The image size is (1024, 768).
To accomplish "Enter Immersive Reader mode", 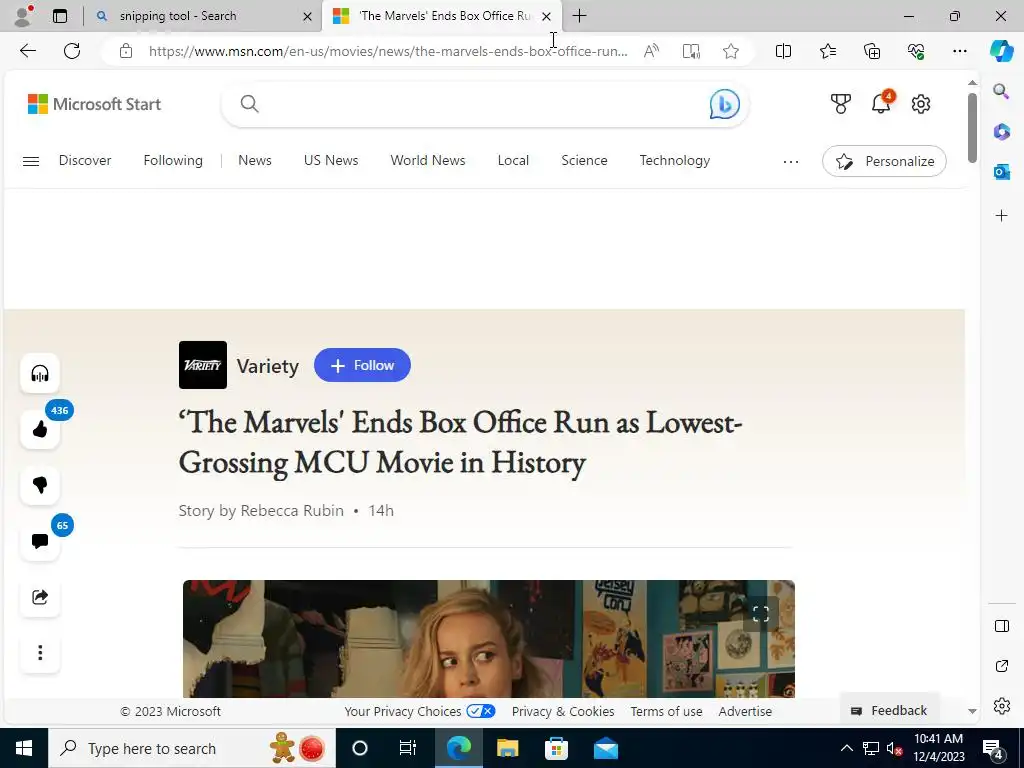I will click(691, 51).
